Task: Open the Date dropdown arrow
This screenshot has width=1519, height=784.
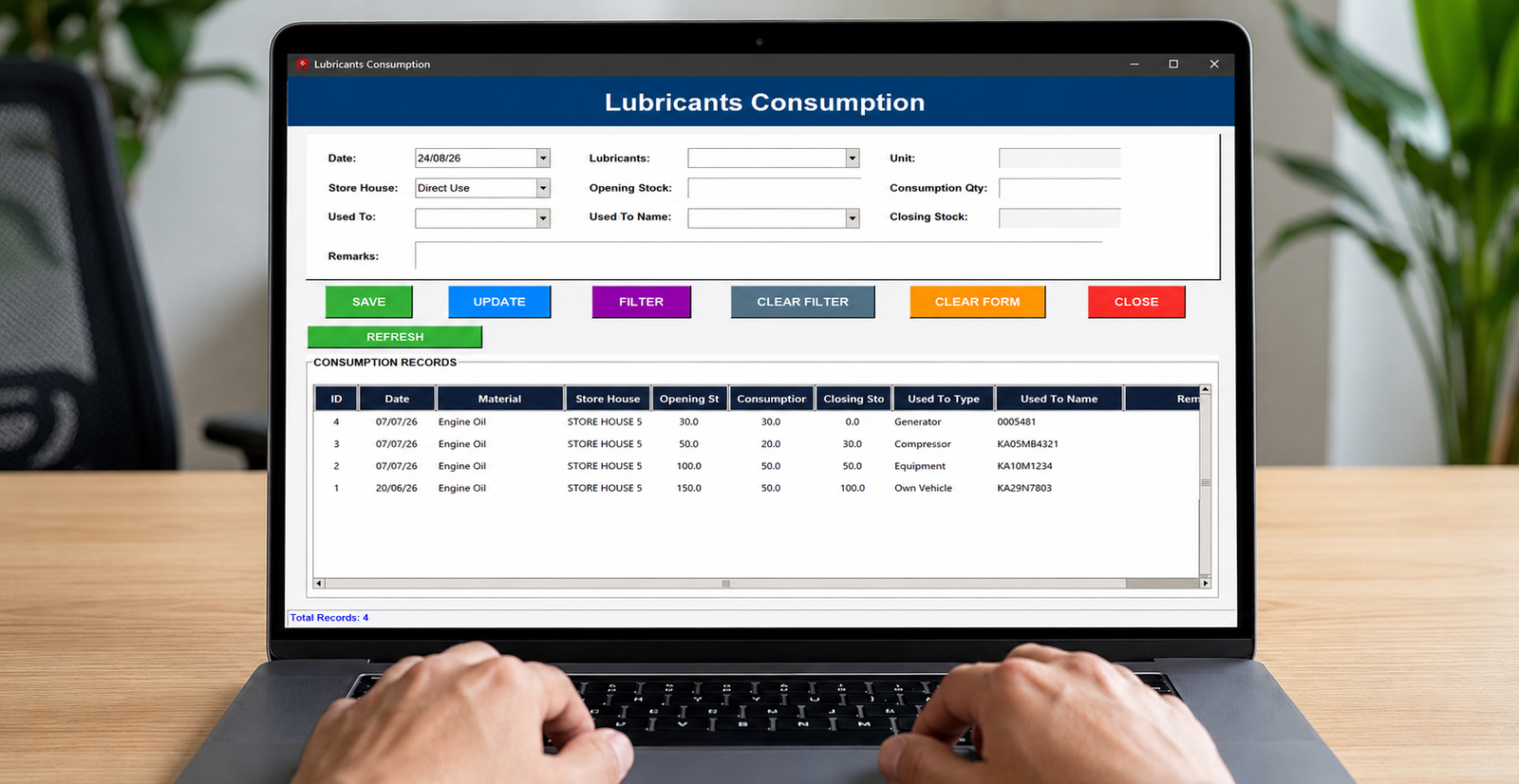Action: [x=543, y=159]
